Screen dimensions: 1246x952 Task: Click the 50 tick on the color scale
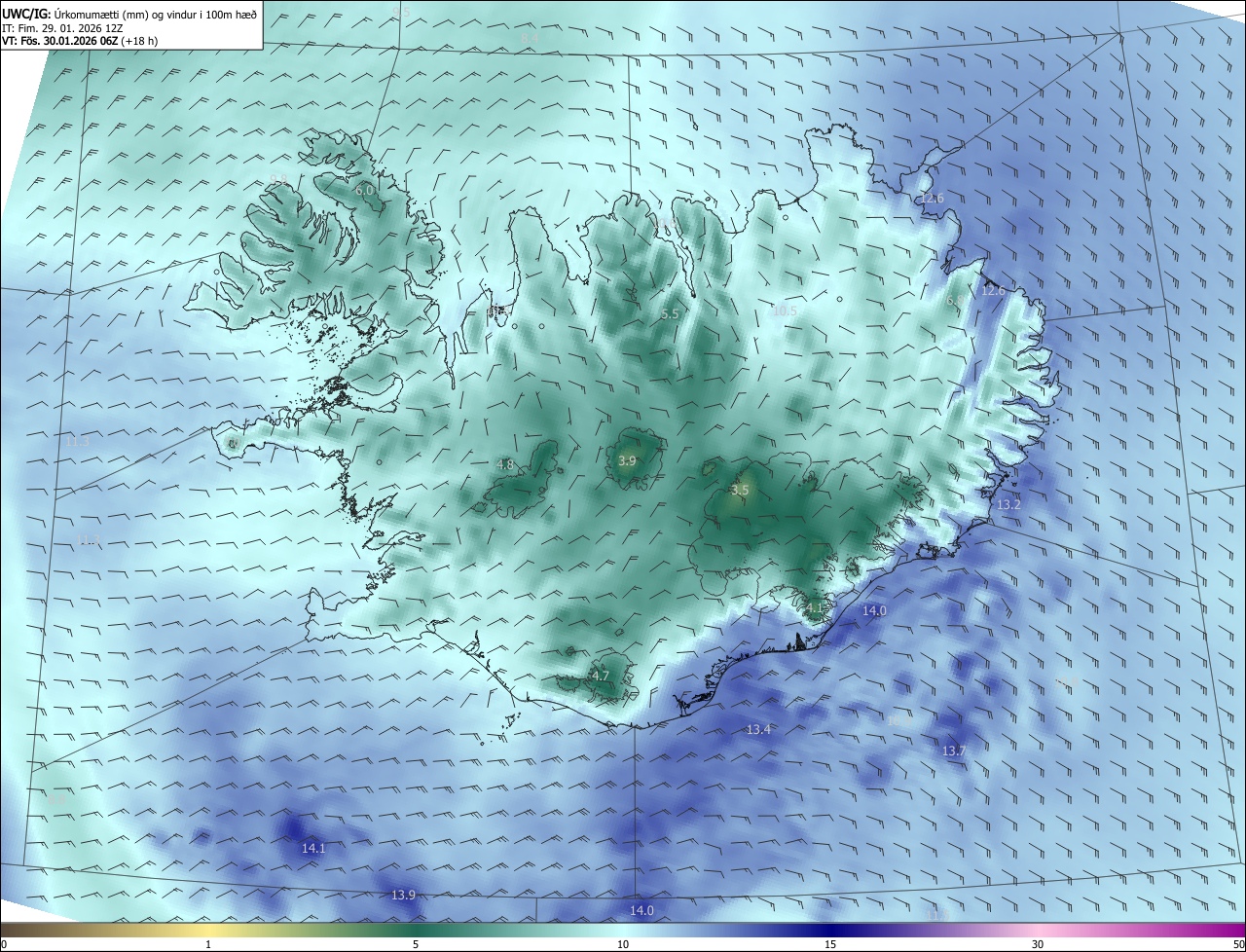point(1238,945)
